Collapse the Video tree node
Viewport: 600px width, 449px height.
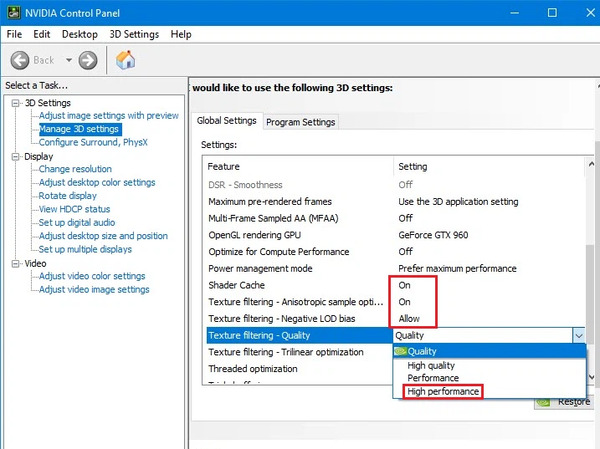click(15, 264)
